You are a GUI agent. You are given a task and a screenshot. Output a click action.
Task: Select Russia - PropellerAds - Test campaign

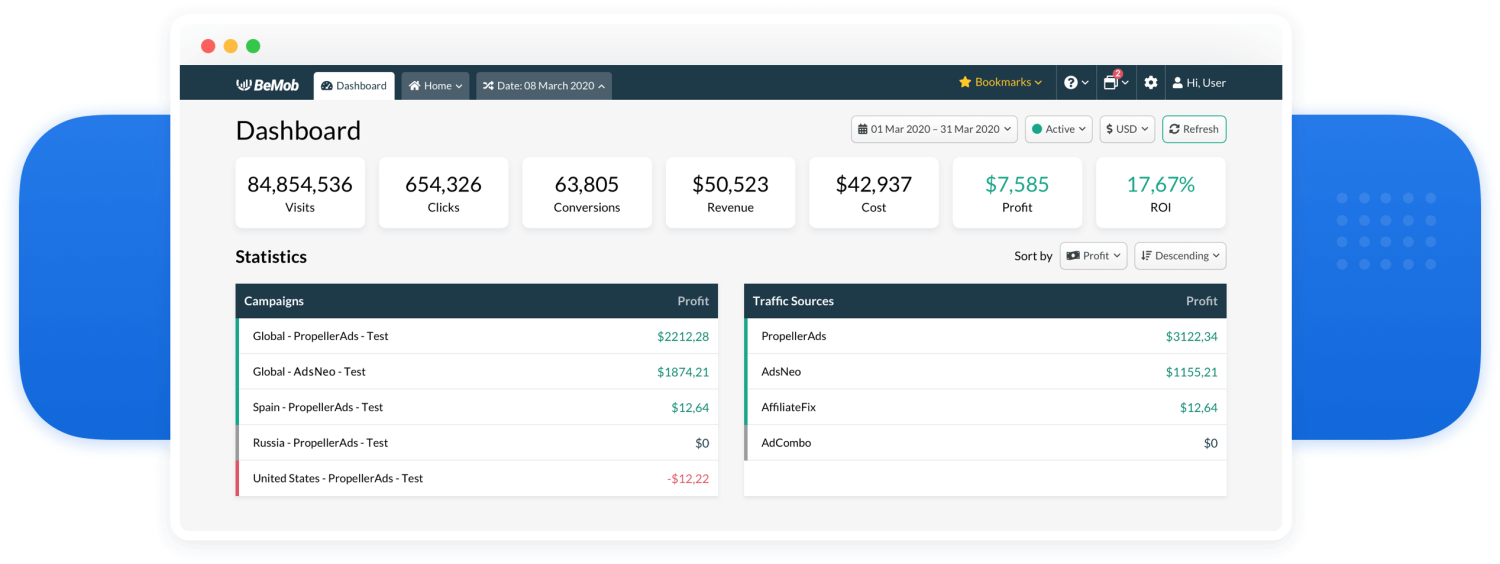[477, 443]
